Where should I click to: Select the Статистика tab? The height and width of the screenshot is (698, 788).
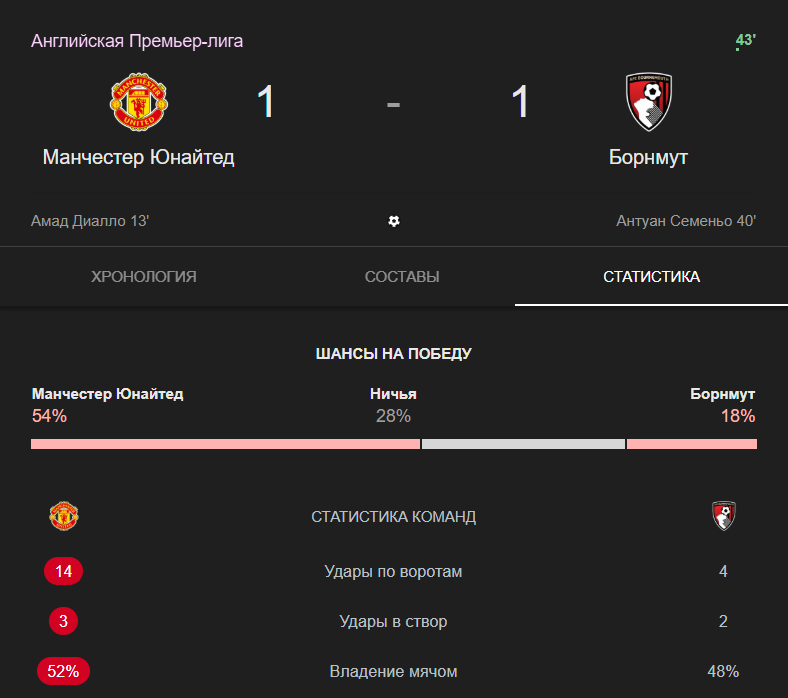[651, 276]
